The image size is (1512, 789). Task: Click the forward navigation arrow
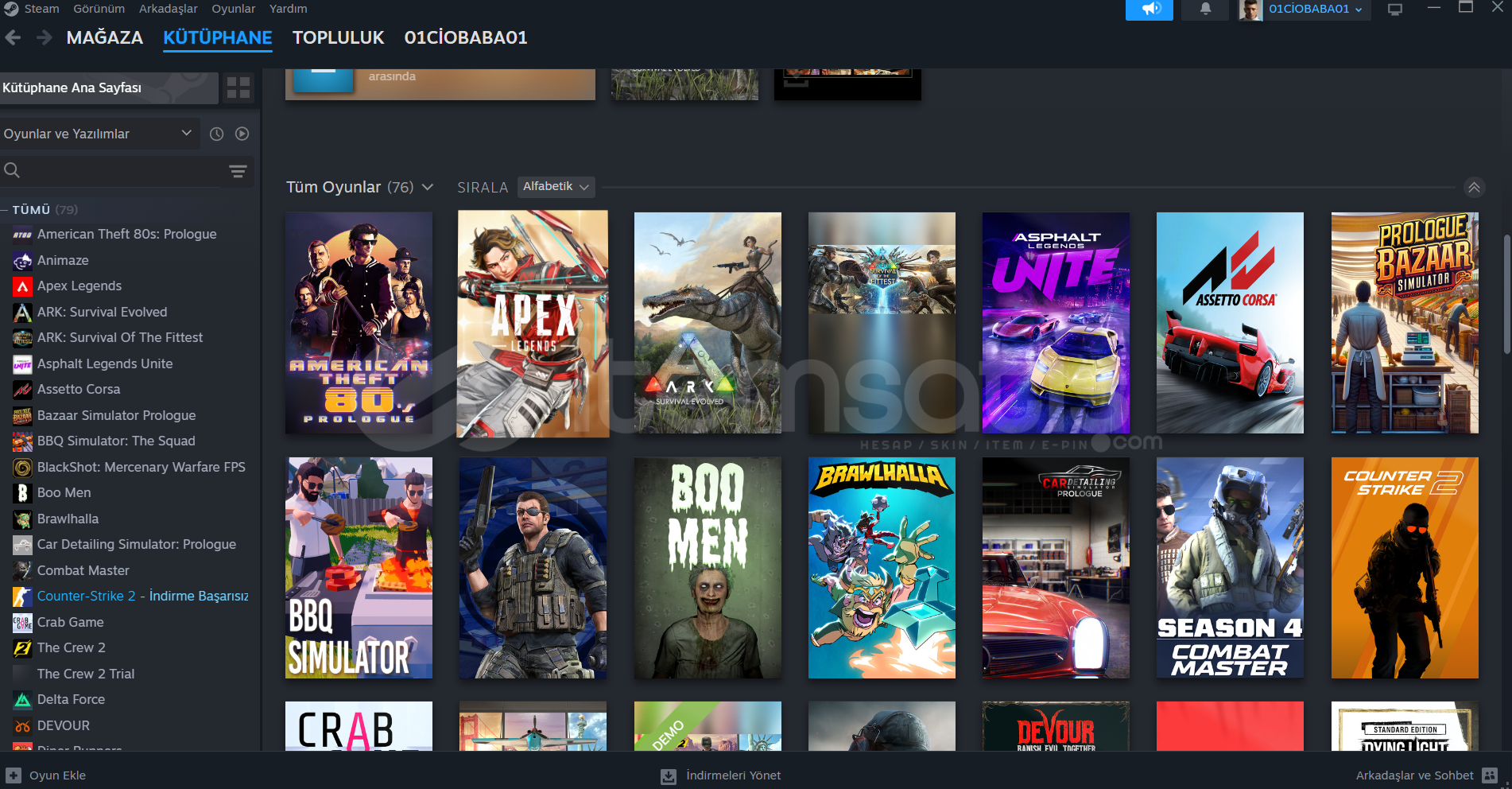(45, 37)
